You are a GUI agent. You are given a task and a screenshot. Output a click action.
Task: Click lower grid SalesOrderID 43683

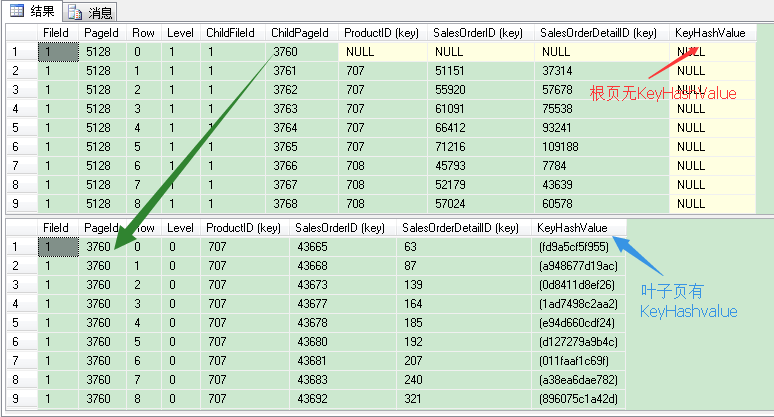[343, 380]
